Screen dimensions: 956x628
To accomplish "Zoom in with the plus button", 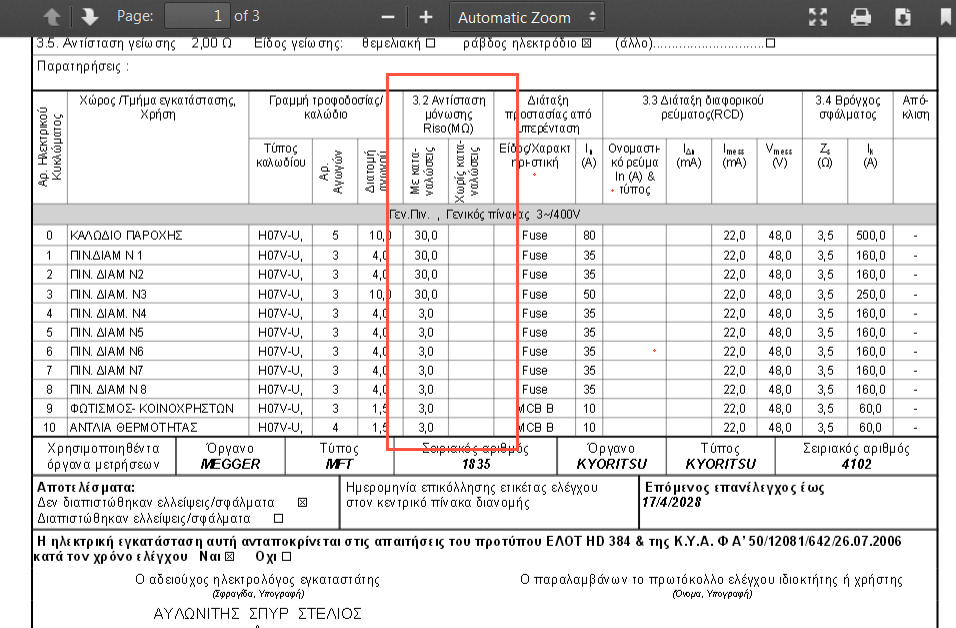I will 426,17.
